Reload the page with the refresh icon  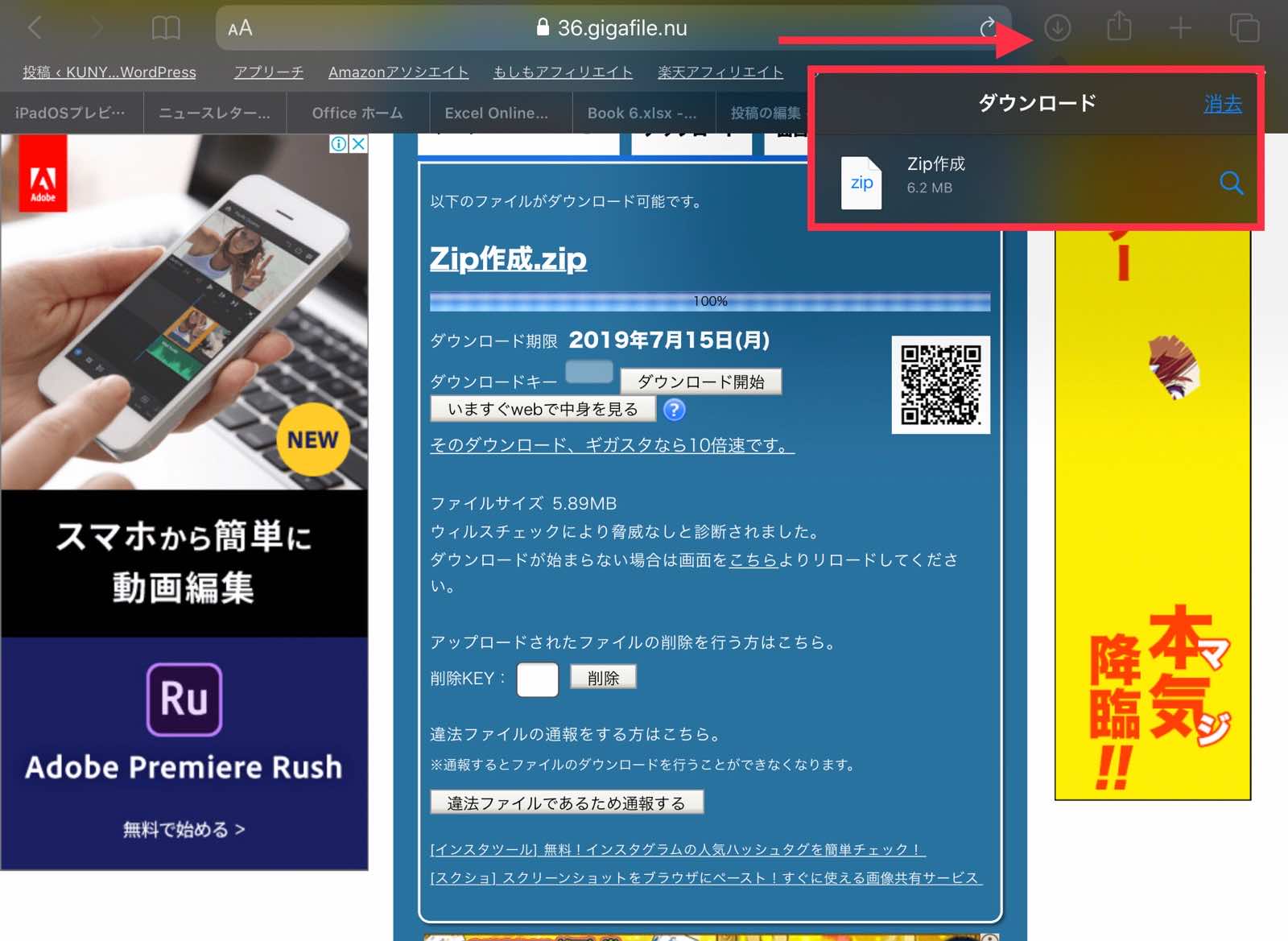click(988, 28)
